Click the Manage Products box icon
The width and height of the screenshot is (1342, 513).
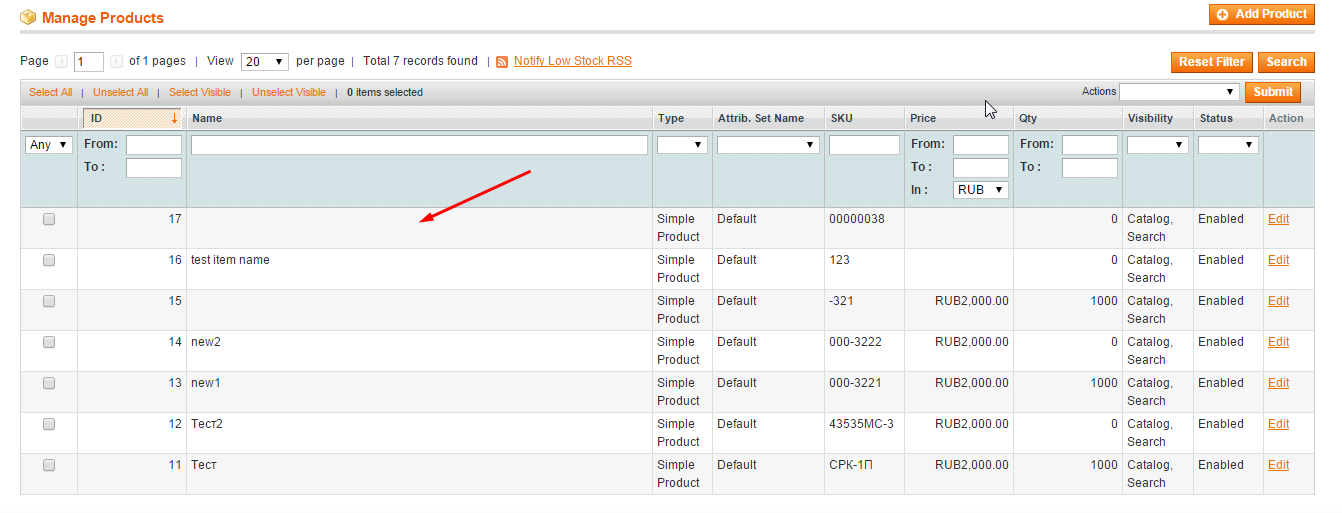pos(28,17)
